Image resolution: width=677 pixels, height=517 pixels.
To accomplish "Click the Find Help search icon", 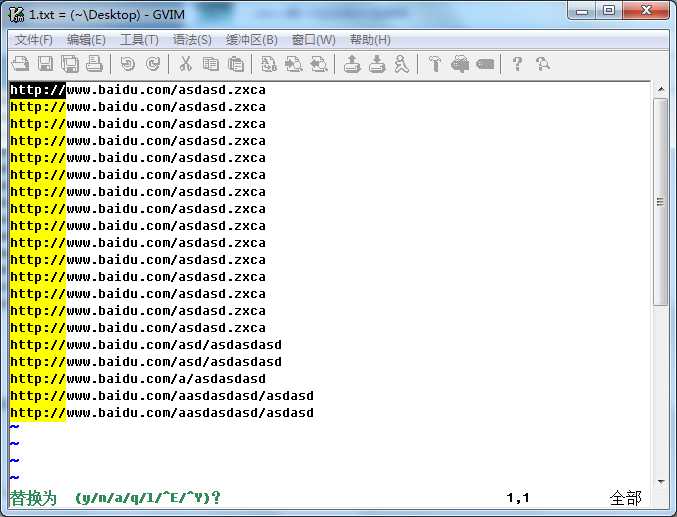I will 543,64.
